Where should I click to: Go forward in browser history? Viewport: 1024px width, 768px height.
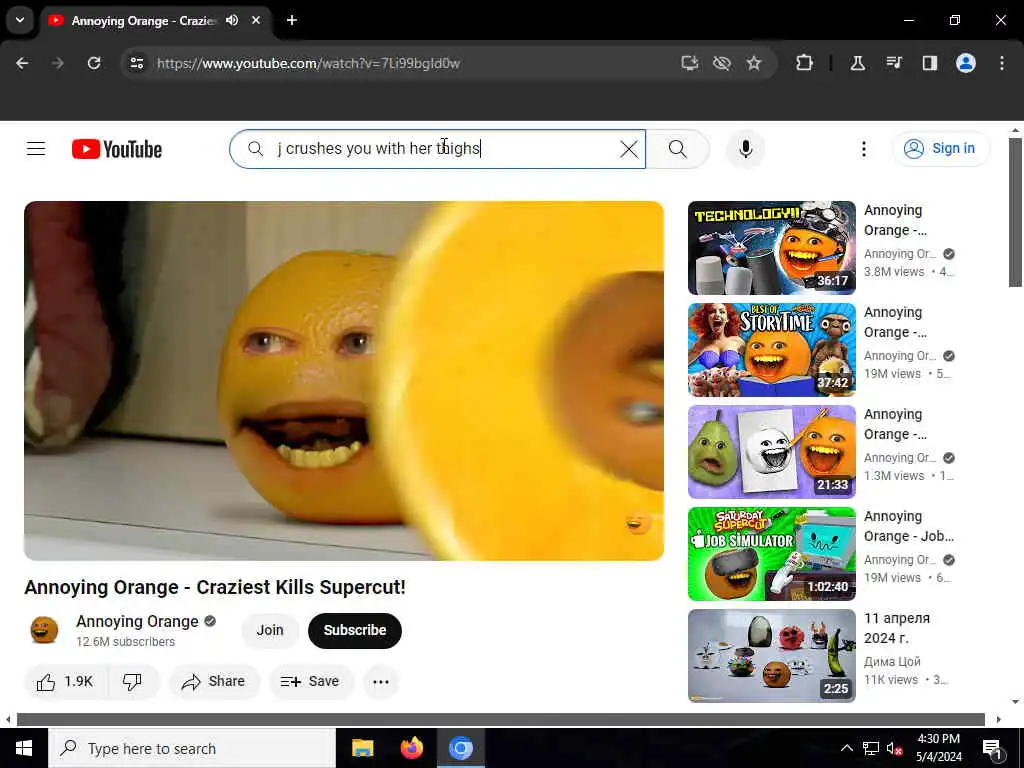(57, 63)
